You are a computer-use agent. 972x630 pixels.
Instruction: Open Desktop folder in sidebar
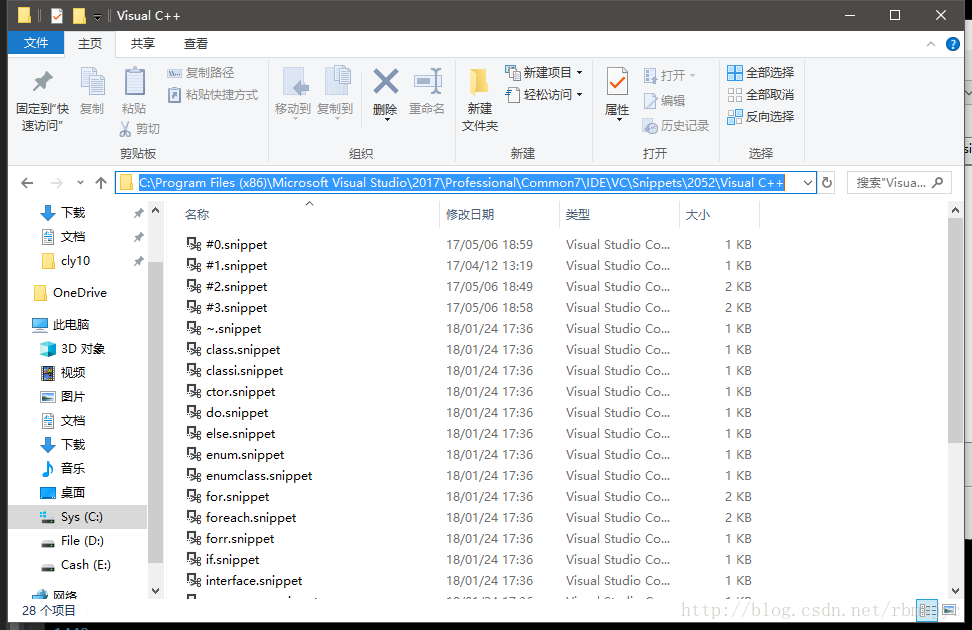(x=63, y=492)
